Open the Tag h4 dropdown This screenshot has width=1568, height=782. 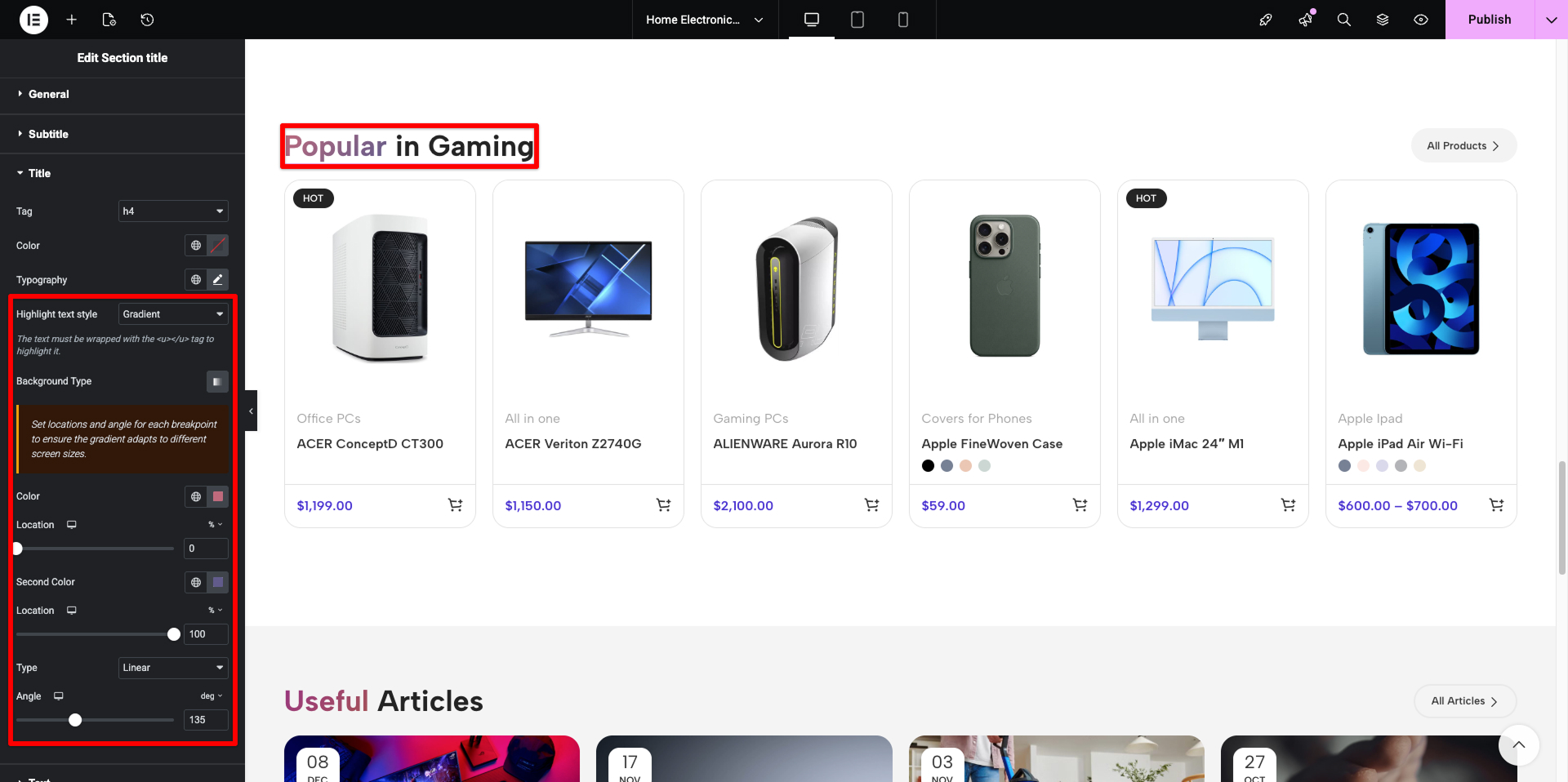[x=173, y=211]
